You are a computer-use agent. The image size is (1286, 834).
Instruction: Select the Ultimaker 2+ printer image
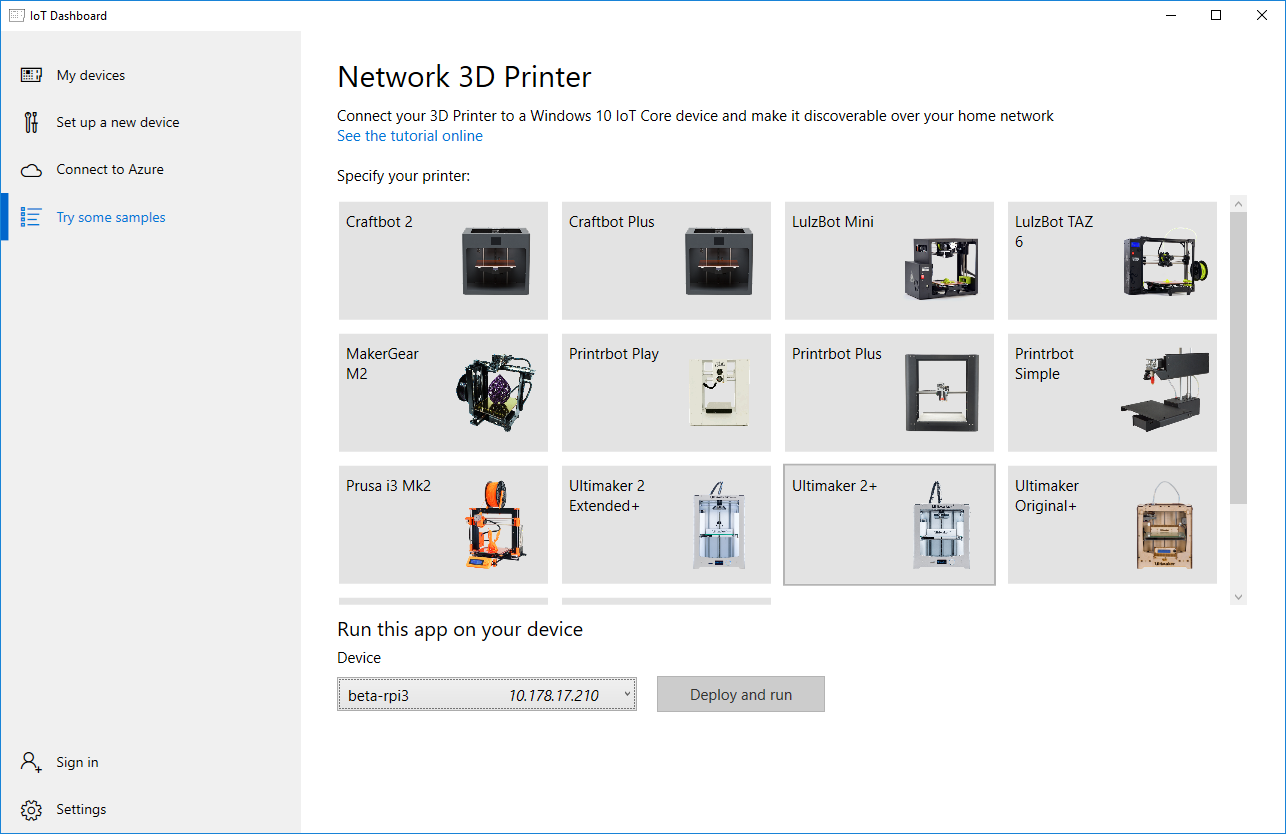[x=941, y=526]
